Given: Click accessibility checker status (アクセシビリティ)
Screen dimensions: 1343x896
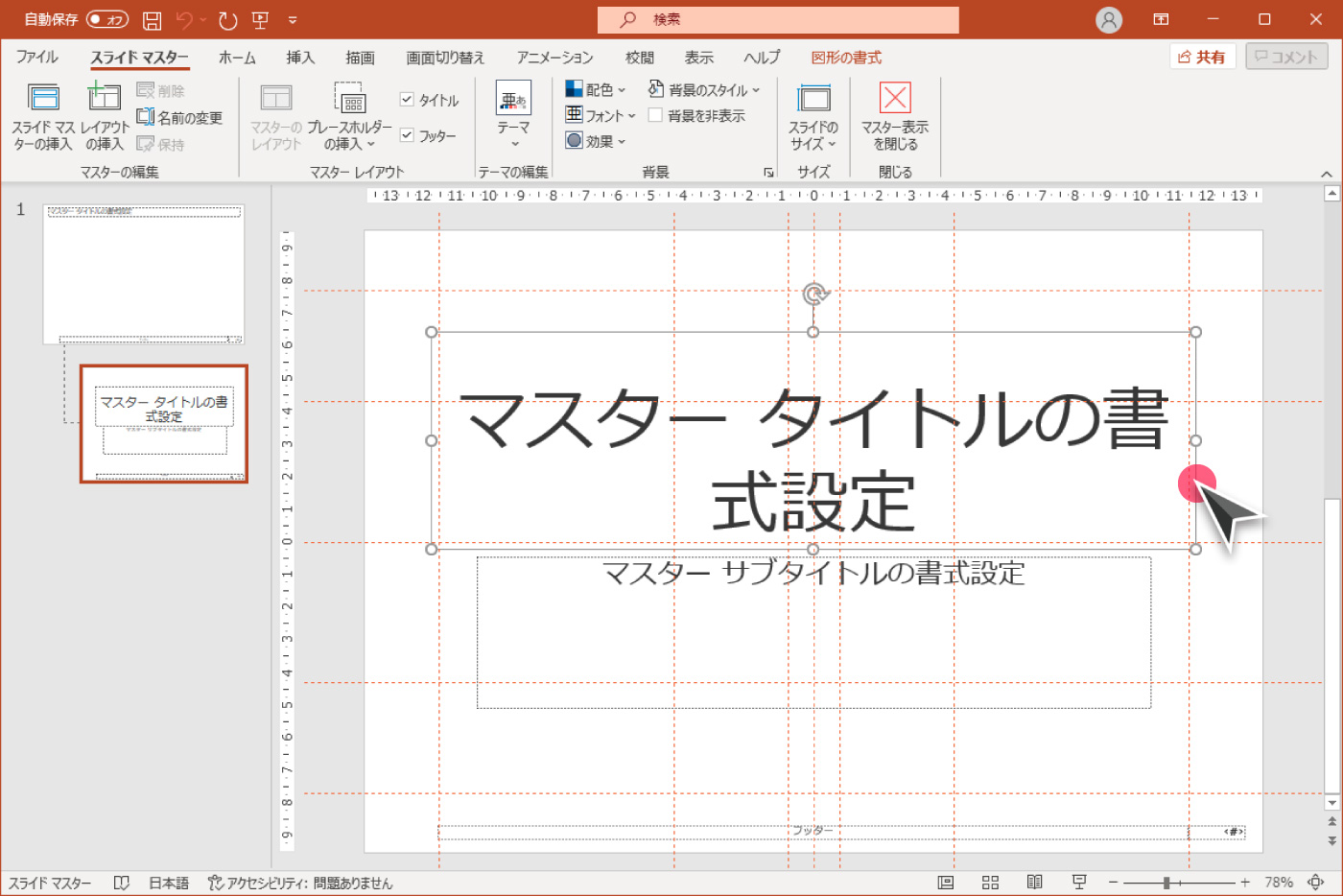Looking at the screenshot, I should (300, 883).
